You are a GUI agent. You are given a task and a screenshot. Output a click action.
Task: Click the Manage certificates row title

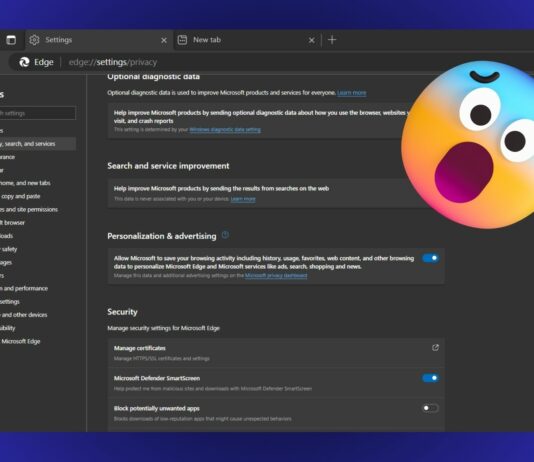(140, 348)
